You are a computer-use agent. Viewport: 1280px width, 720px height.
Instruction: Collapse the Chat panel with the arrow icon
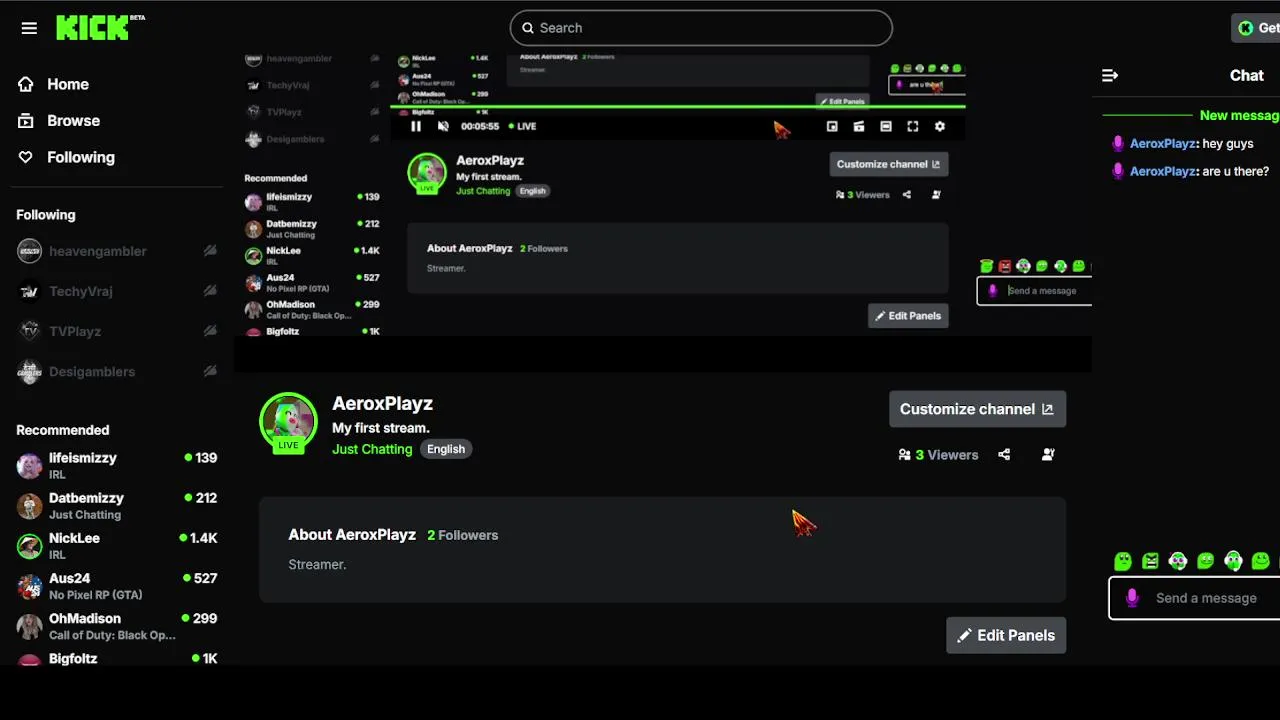click(x=1110, y=75)
